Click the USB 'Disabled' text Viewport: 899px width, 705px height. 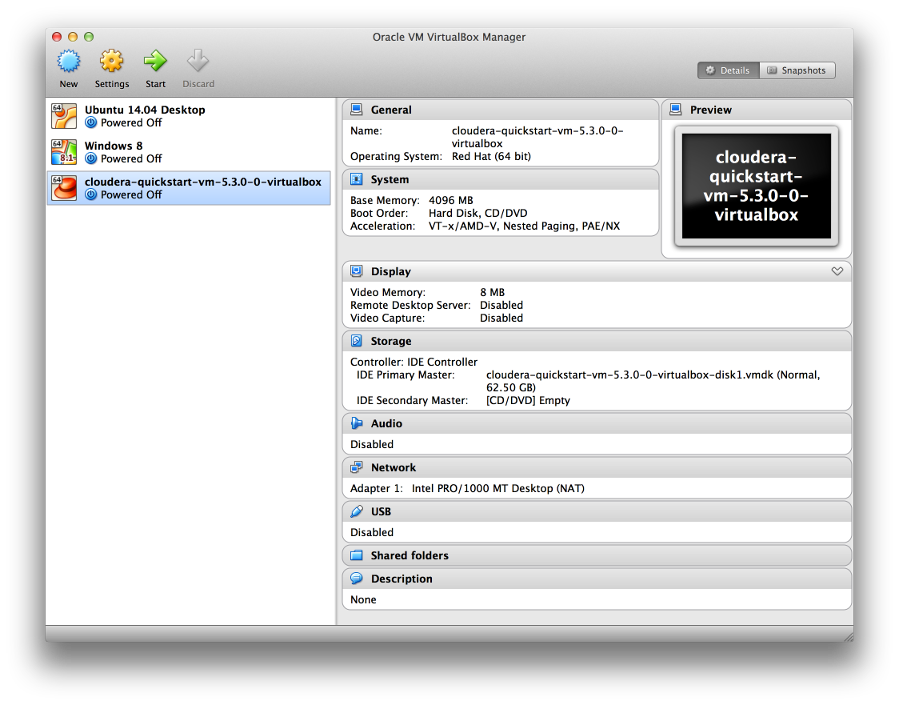372,532
